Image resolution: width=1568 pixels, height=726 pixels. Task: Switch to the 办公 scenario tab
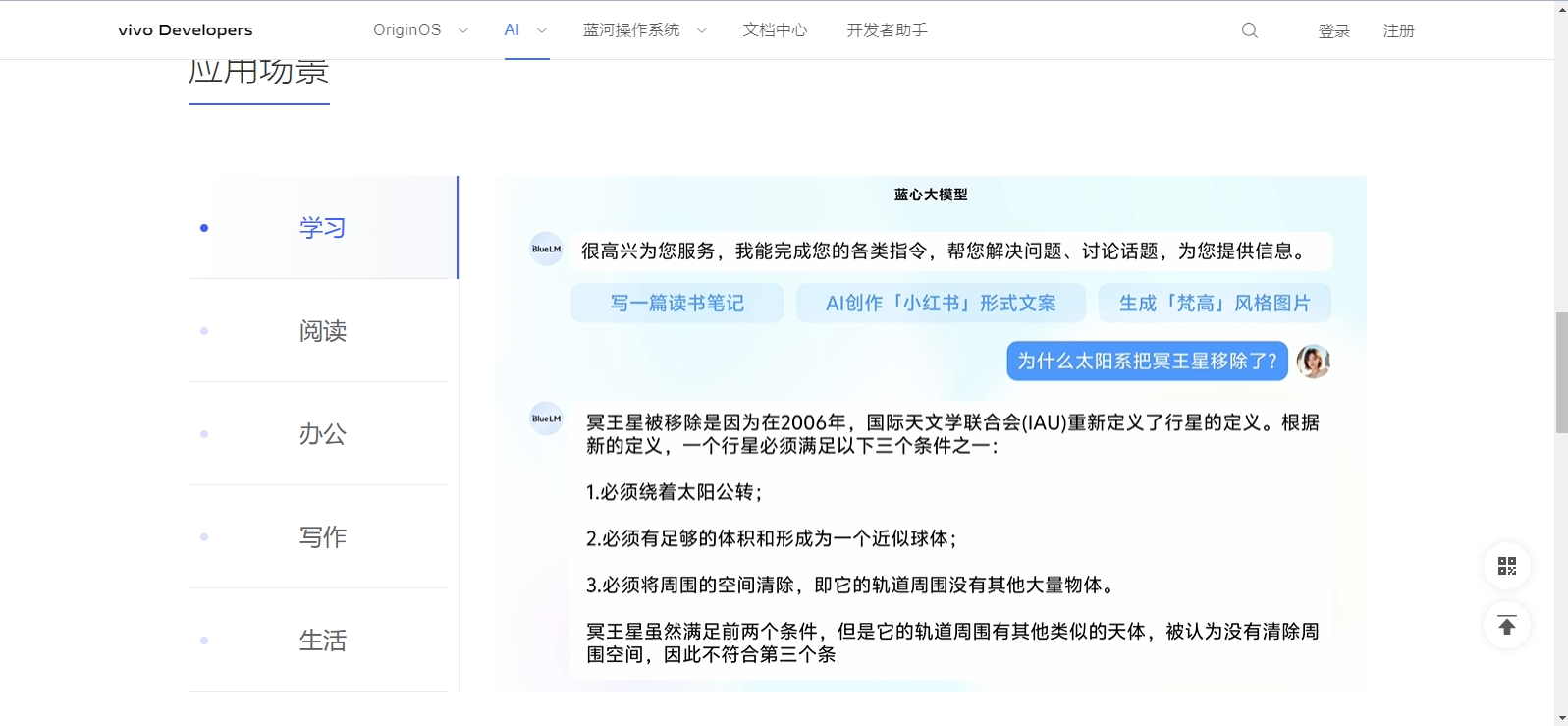click(322, 434)
